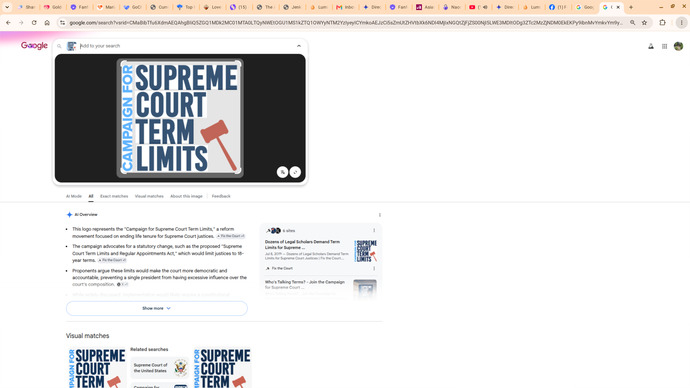Click the text select icon on the image
690x388 pixels.
[x=283, y=172]
